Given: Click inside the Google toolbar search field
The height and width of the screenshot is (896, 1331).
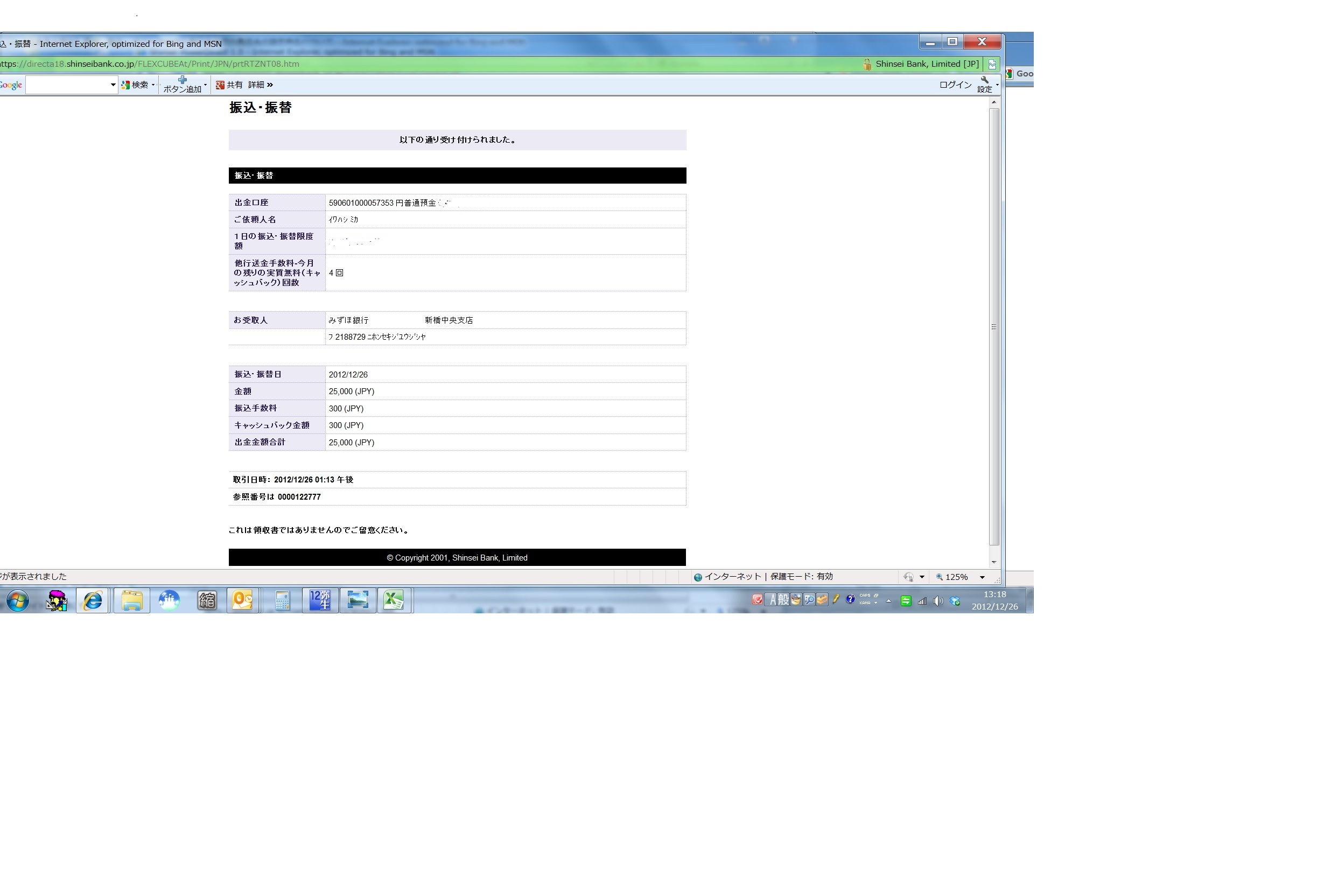Looking at the screenshot, I should [67, 85].
